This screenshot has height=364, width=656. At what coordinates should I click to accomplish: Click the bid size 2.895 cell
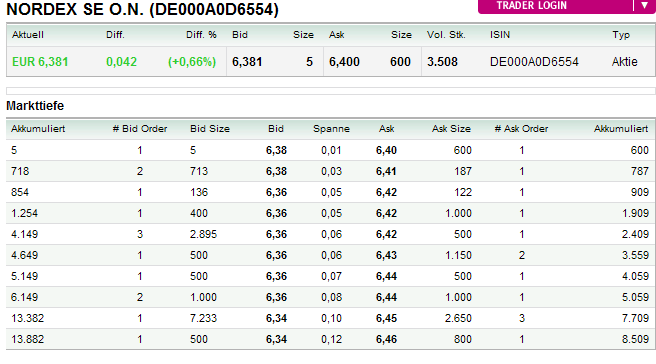[203, 234]
